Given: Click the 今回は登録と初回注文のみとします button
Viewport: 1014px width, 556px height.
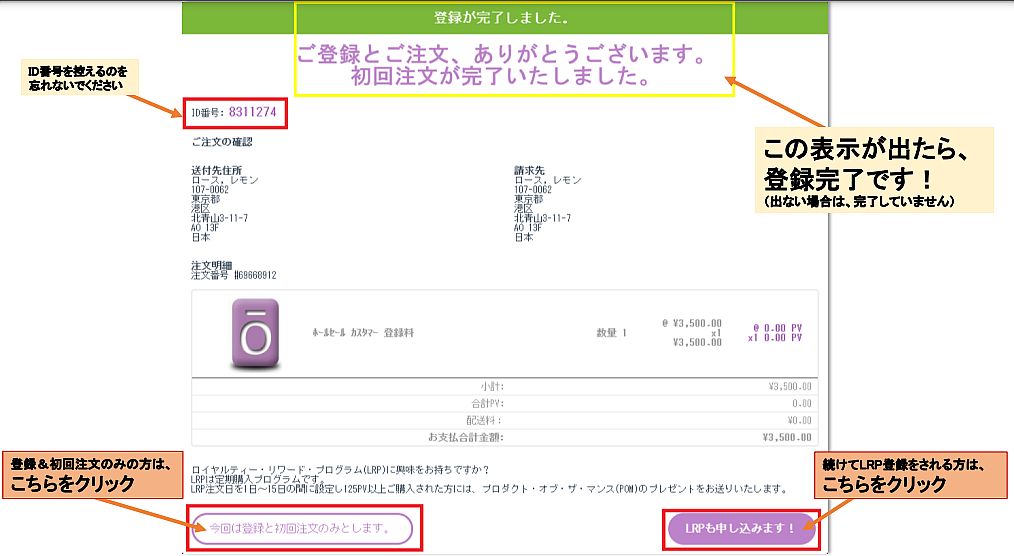Looking at the screenshot, I should click(x=302, y=528).
